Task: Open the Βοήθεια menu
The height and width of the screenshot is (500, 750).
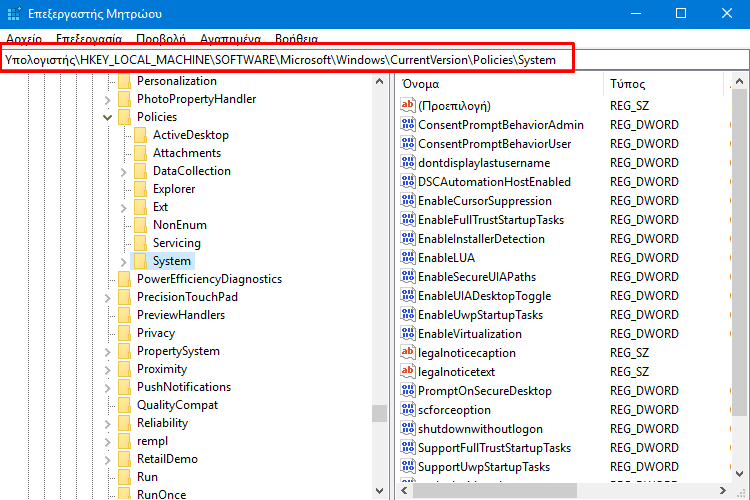Action: click(x=297, y=39)
